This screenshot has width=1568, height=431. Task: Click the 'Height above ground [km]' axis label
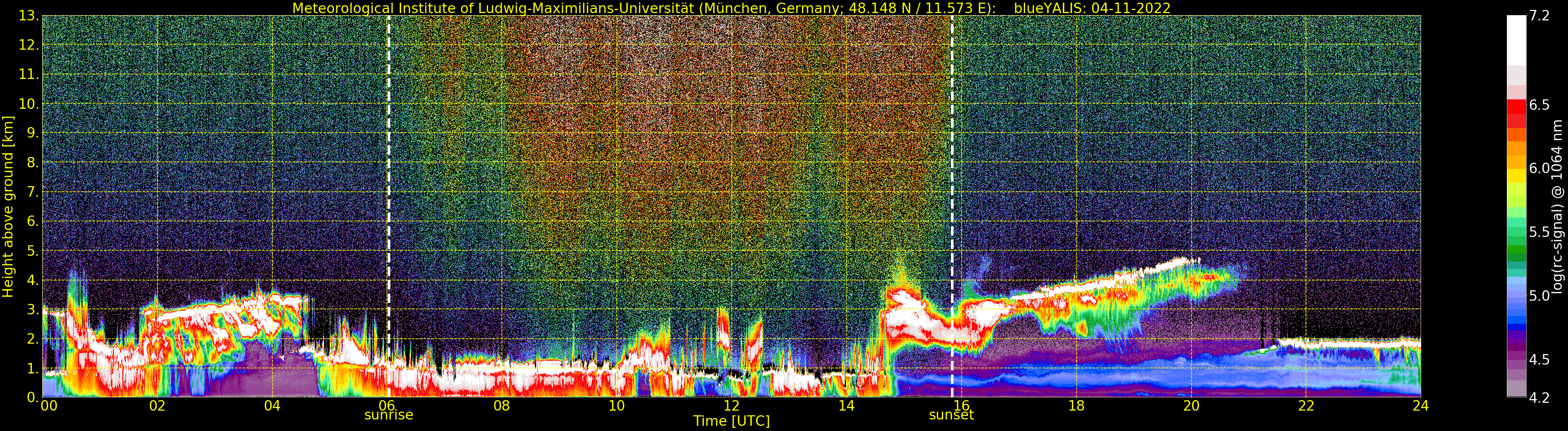8,207
